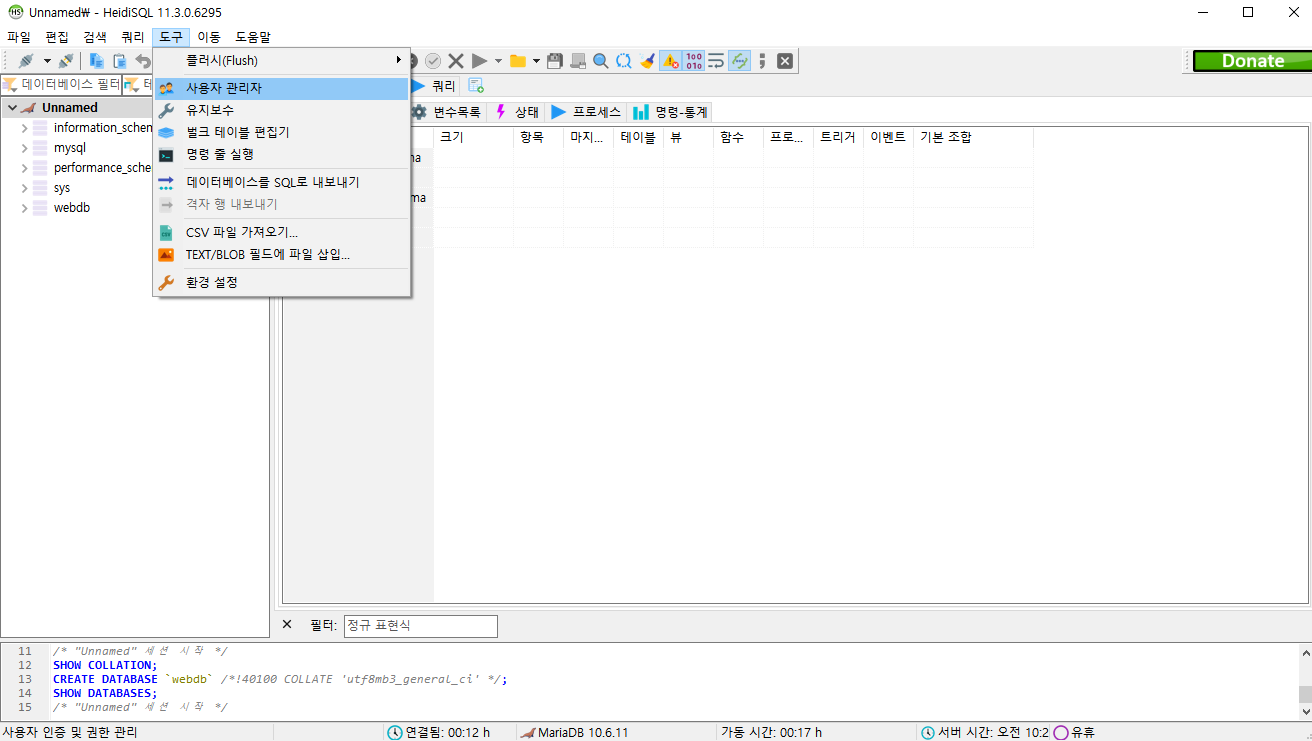Viewport: 1312px width, 741px height.
Task: Click the floppy disk save icon
Action: click(x=555, y=61)
